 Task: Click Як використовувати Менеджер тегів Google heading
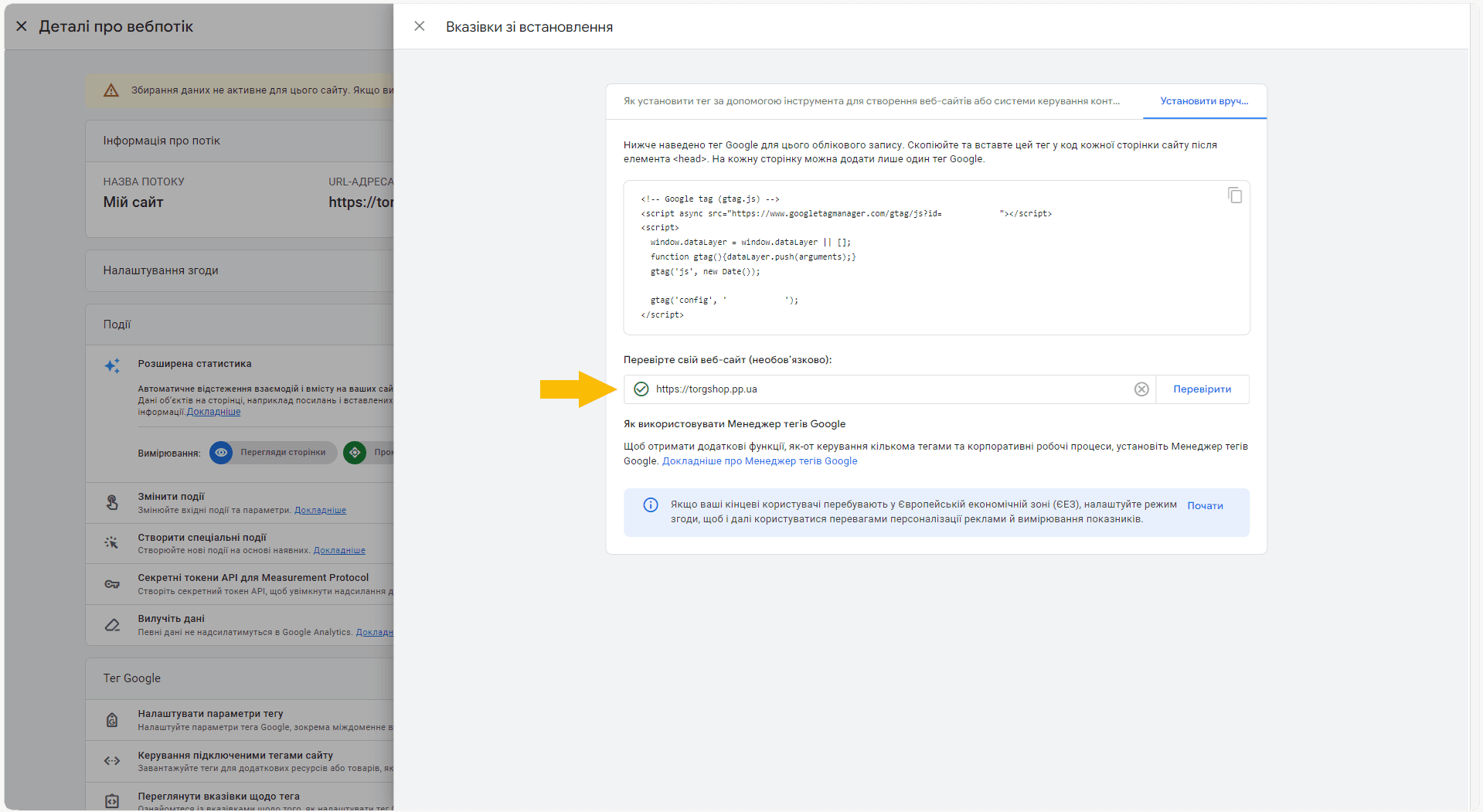[x=734, y=424]
